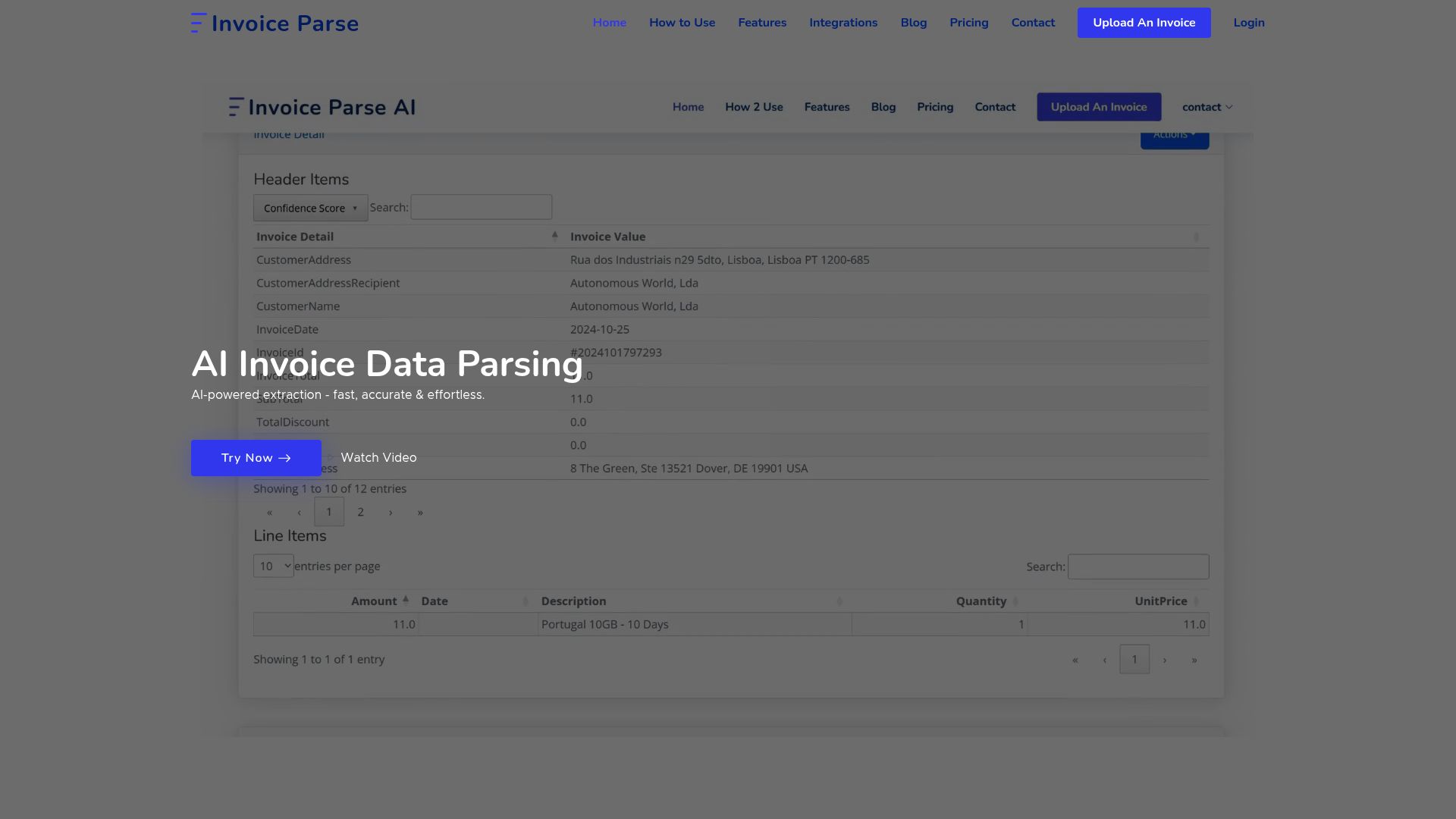Image resolution: width=1456 pixels, height=819 pixels.
Task: Click the Invoice Parse logo
Action: pos(275,23)
